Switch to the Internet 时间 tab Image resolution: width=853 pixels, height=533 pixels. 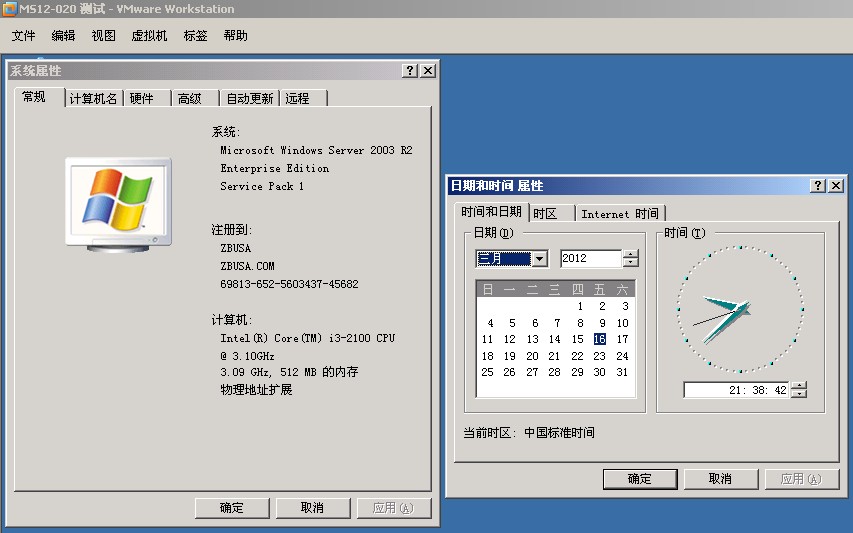620,213
